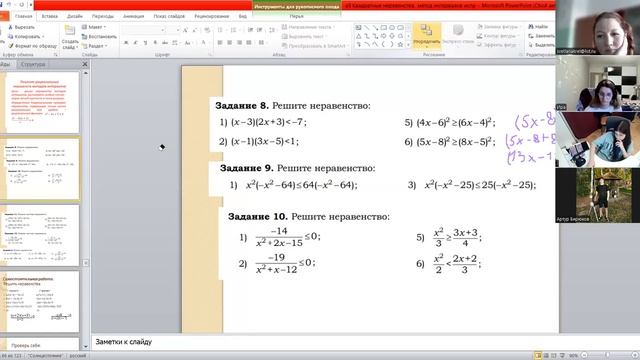Decrease font size with the shrink A icon
This screenshot has width=640, height=360.
click(195, 30)
